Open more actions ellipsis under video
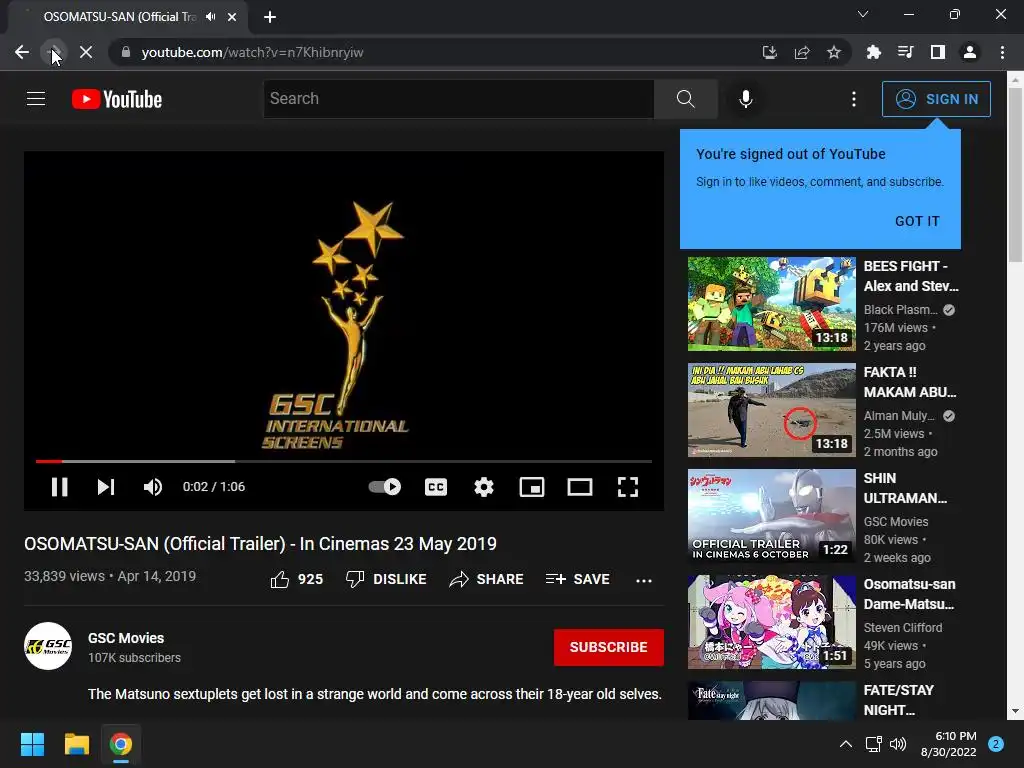 pos(644,580)
